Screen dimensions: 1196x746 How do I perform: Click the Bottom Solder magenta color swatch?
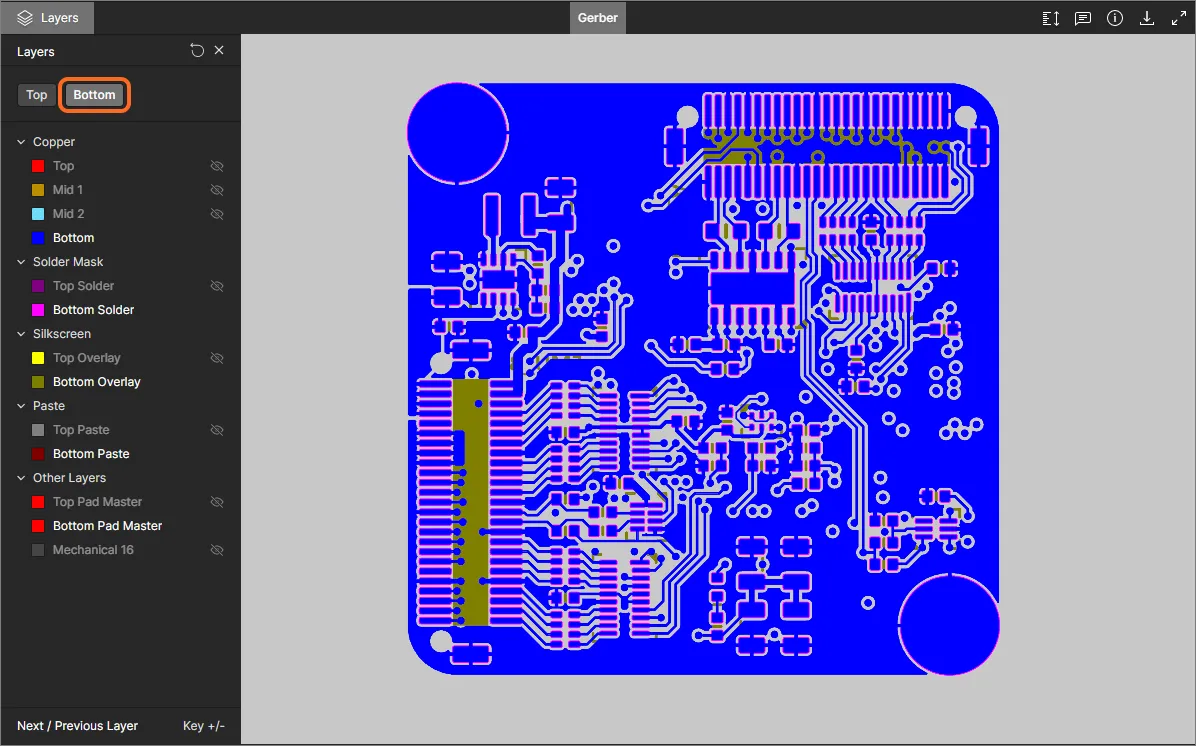pyautogui.click(x=38, y=310)
